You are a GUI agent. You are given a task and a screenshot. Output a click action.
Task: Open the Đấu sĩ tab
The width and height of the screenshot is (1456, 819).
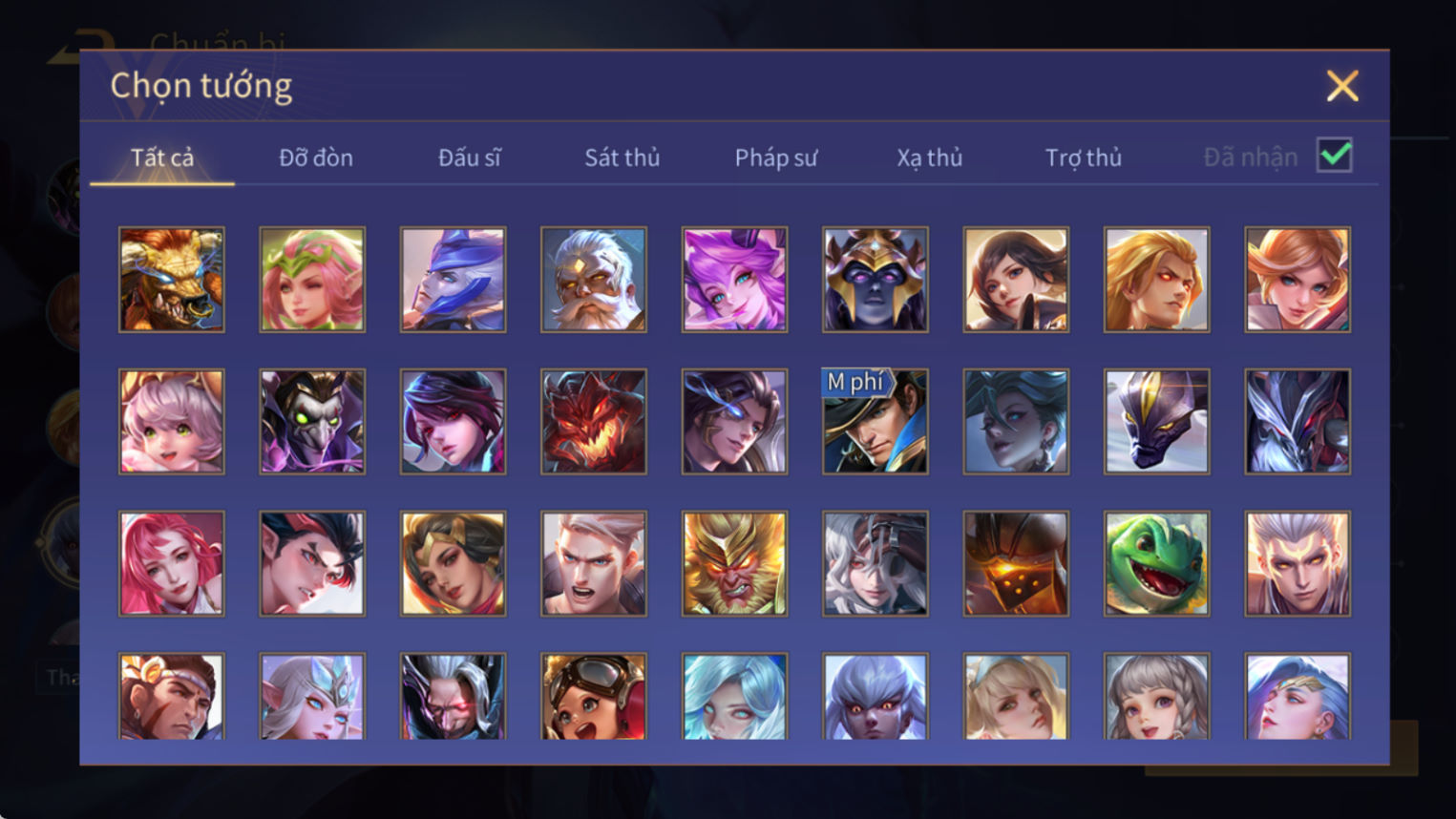point(469,157)
